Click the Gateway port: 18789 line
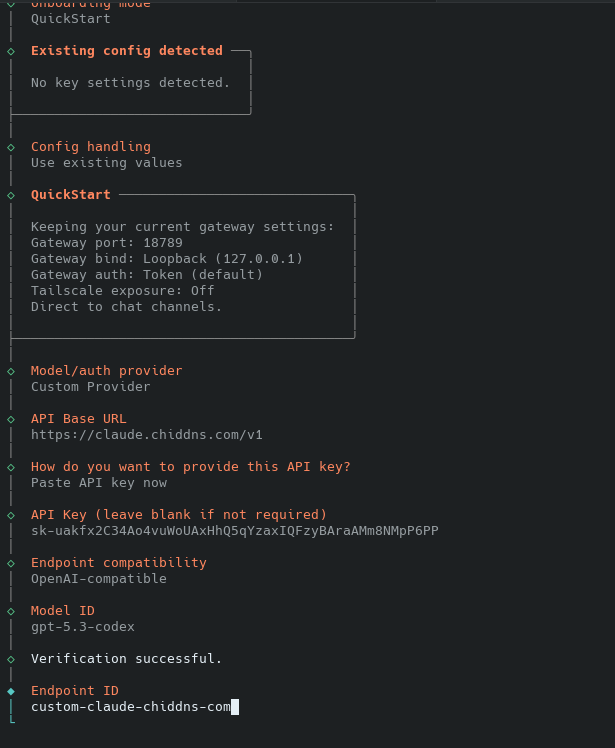This screenshot has height=748, width=615. pos(106,243)
